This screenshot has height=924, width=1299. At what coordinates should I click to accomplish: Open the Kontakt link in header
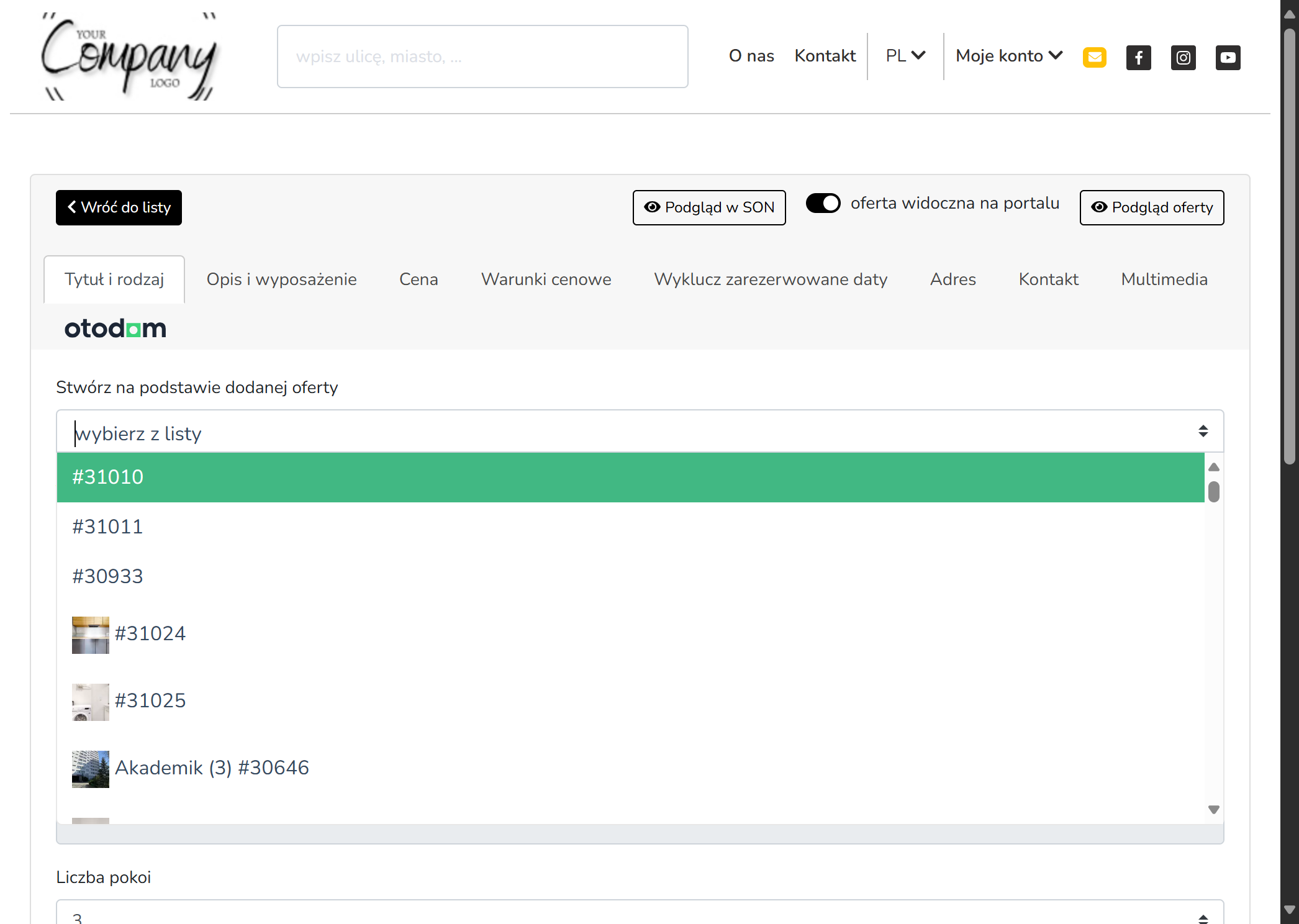tap(825, 56)
